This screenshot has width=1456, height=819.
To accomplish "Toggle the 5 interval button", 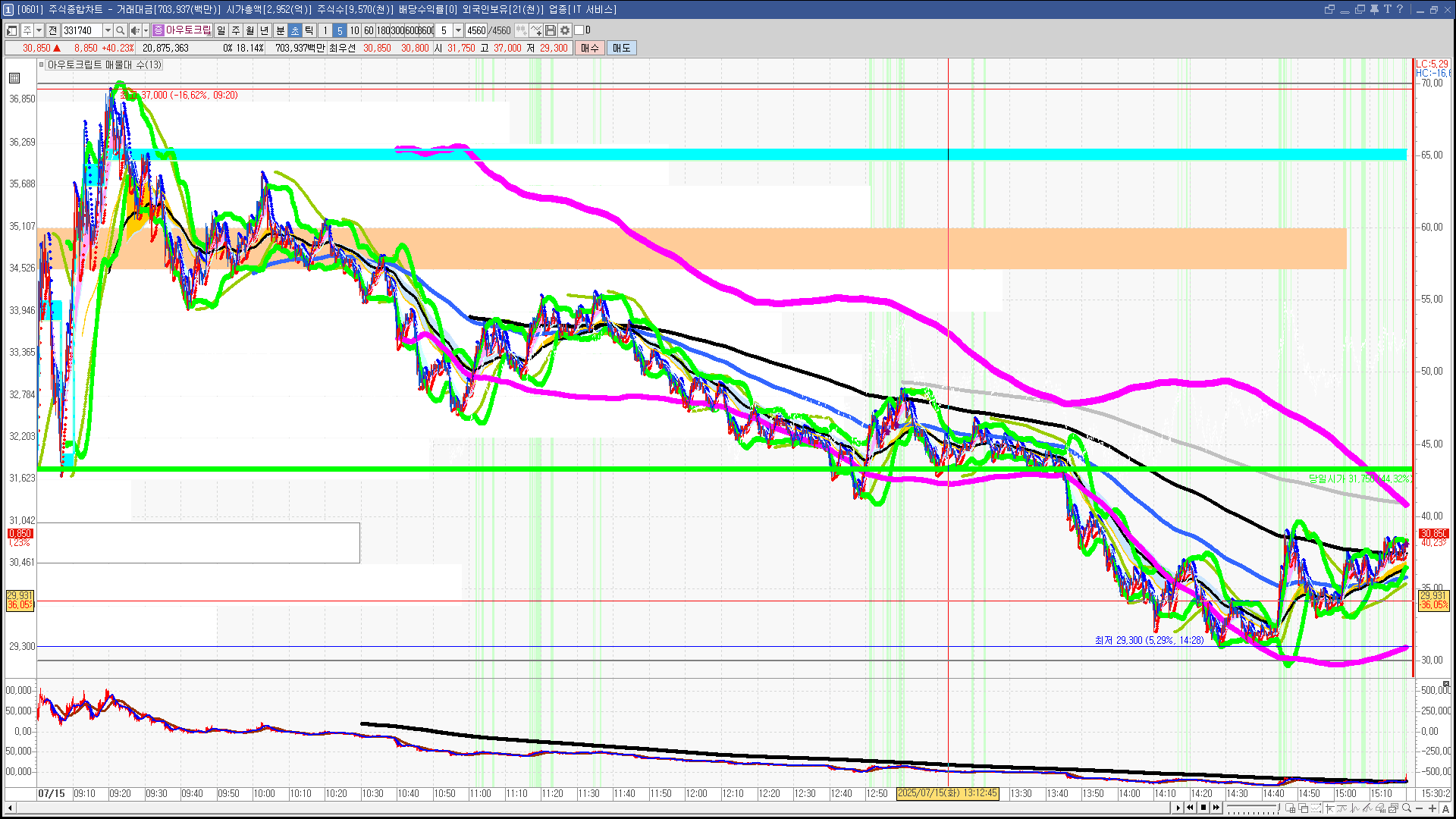I will click(x=340, y=30).
